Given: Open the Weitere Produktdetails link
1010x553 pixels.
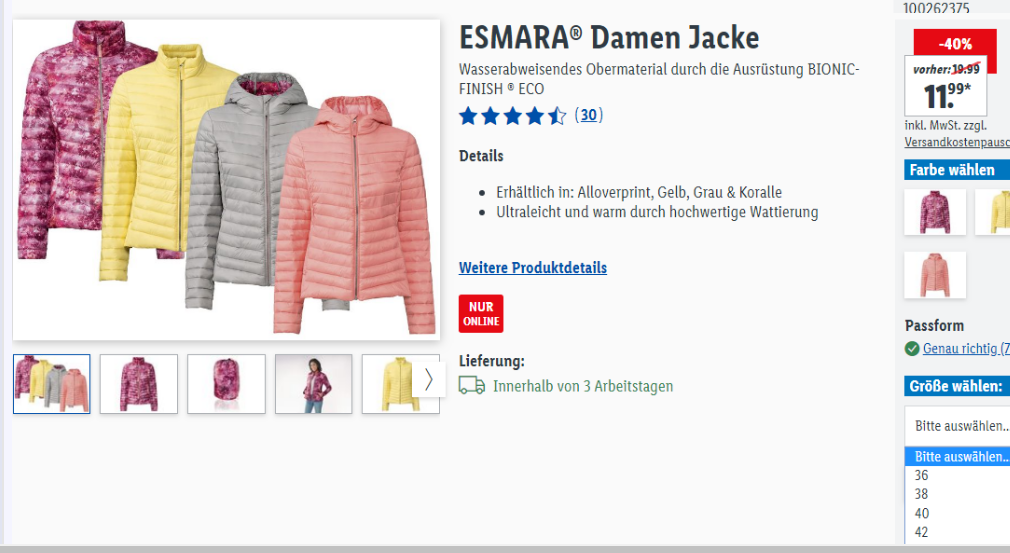Looking at the screenshot, I should 533,267.
